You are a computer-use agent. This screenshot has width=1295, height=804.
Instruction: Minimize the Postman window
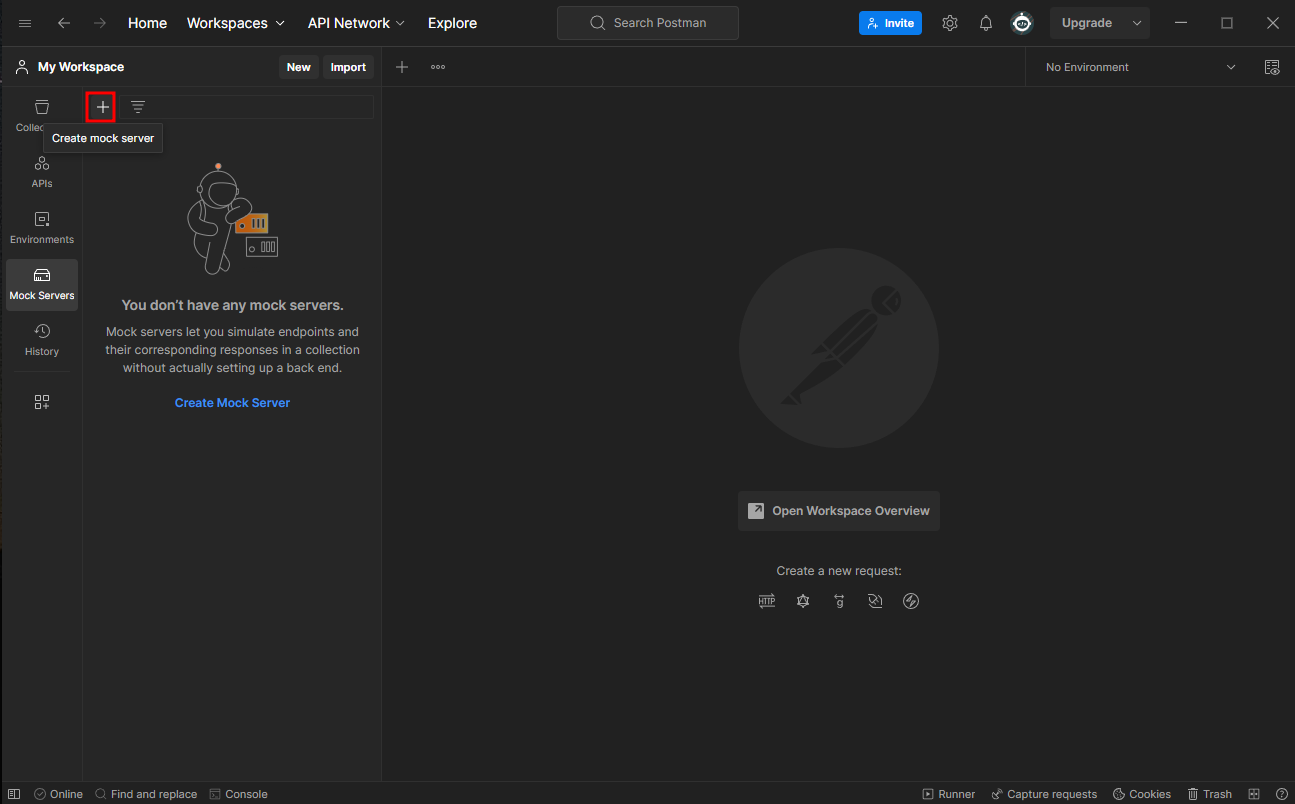coord(1182,23)
